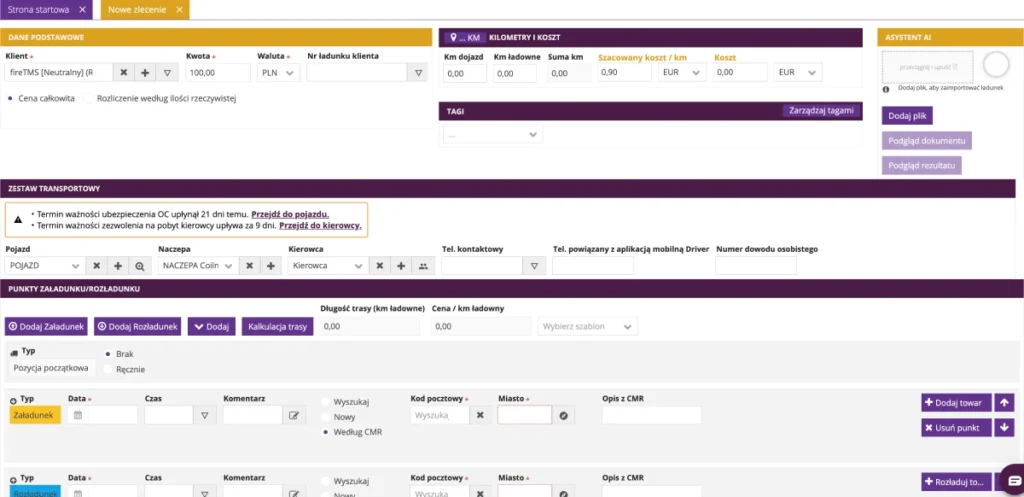Select Ręcznie for Pozycja początkowa

pyautogui.click(x=108, y=369)
